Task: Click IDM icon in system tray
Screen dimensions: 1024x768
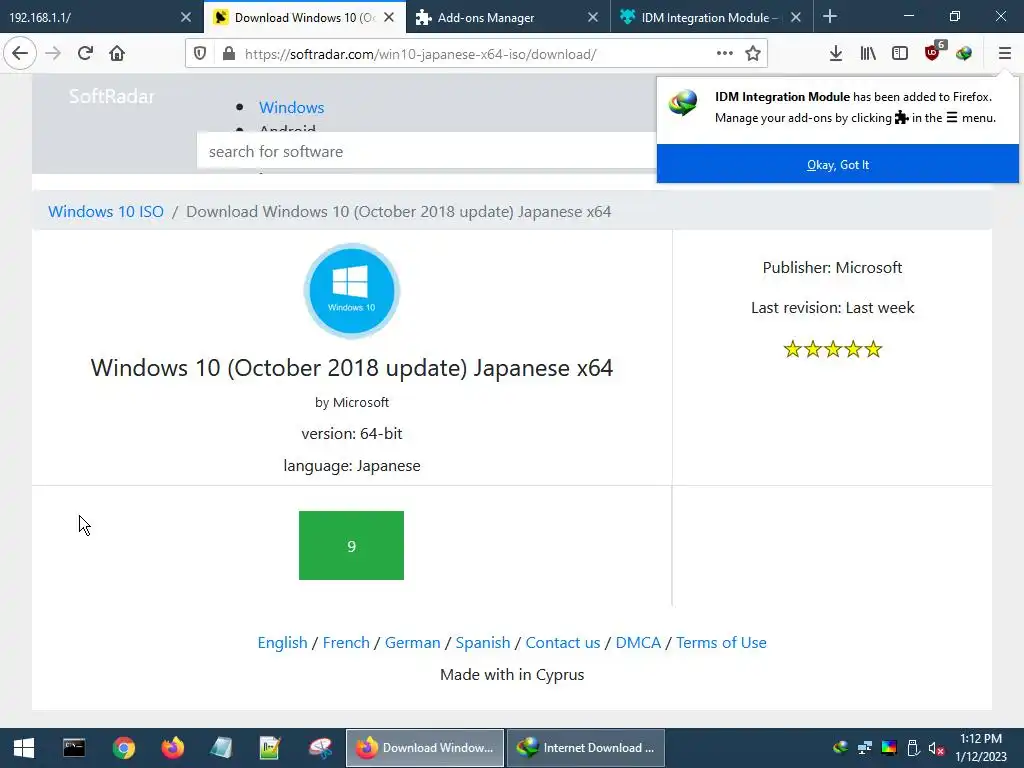Action: point(840,748)
